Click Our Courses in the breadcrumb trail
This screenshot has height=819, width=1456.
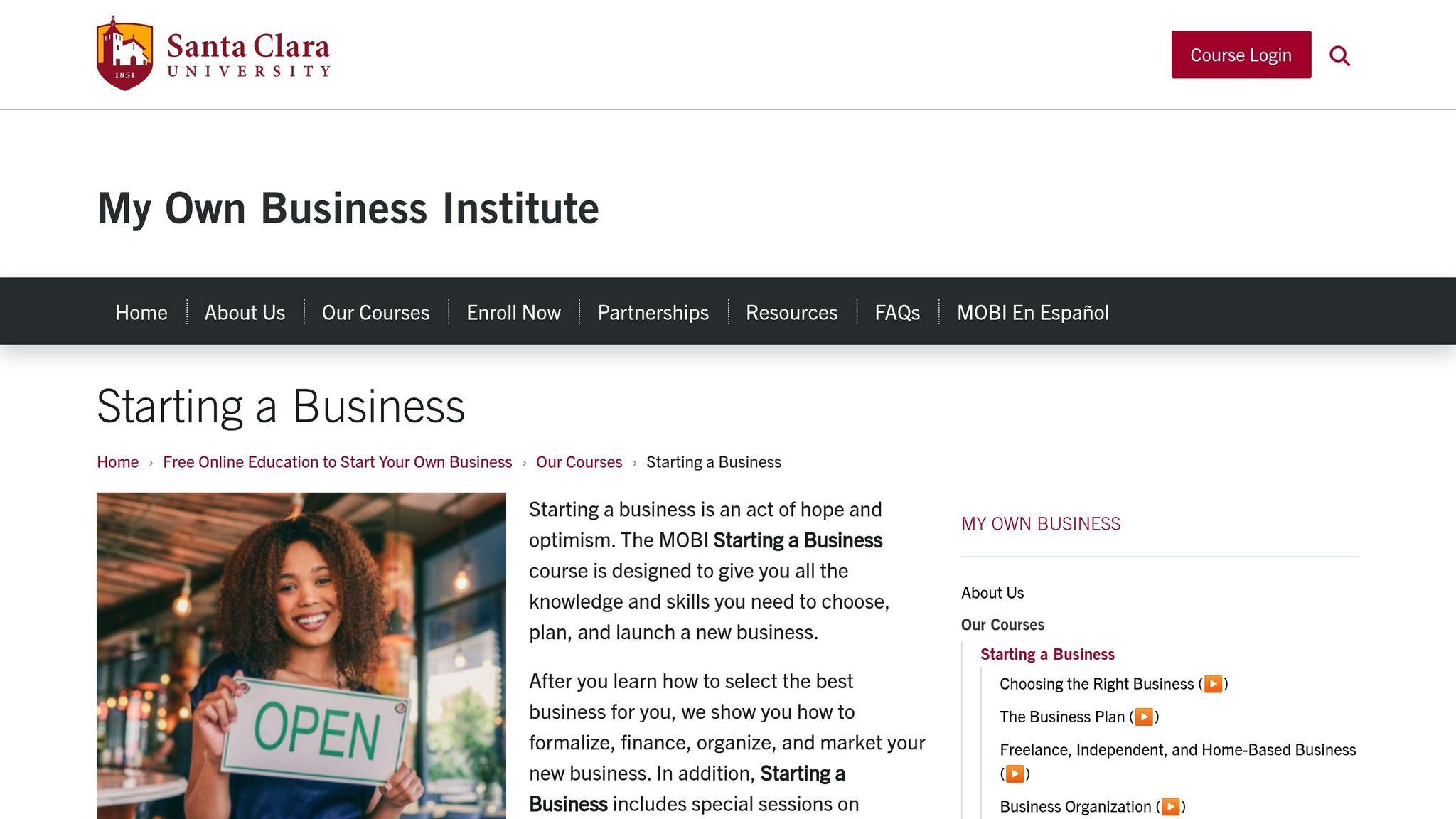pos(579,462)
